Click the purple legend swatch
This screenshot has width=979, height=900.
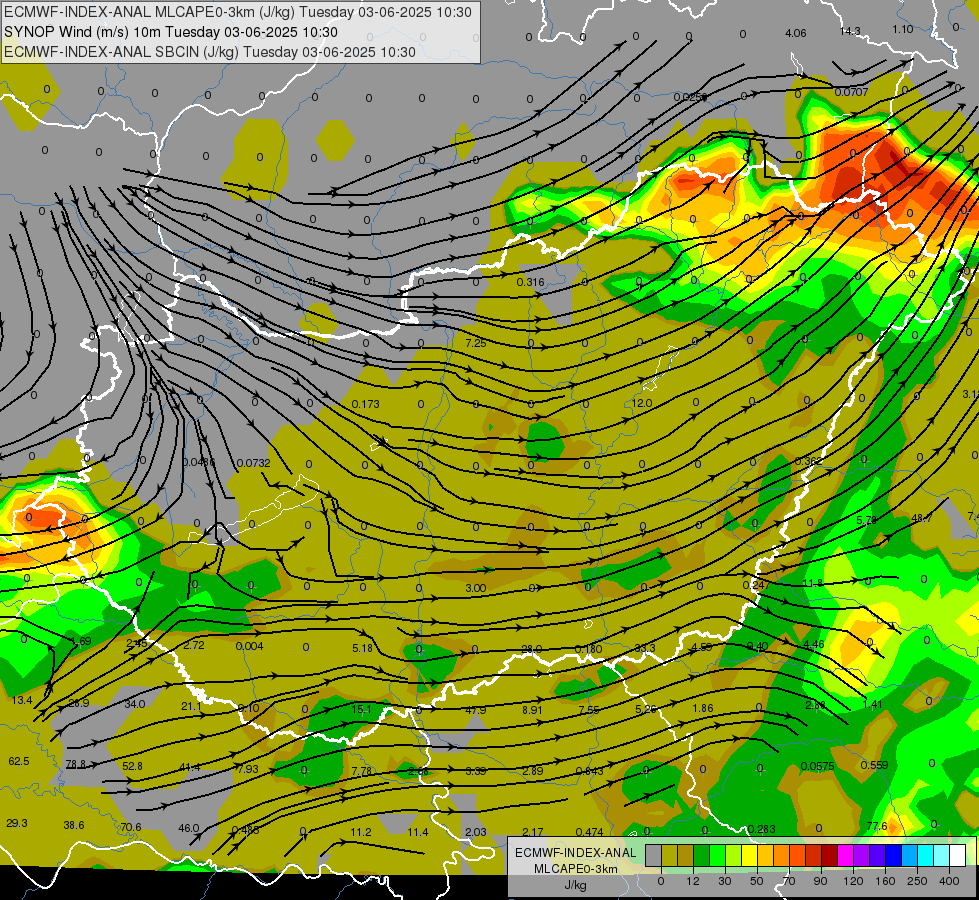tap(862, 855)
